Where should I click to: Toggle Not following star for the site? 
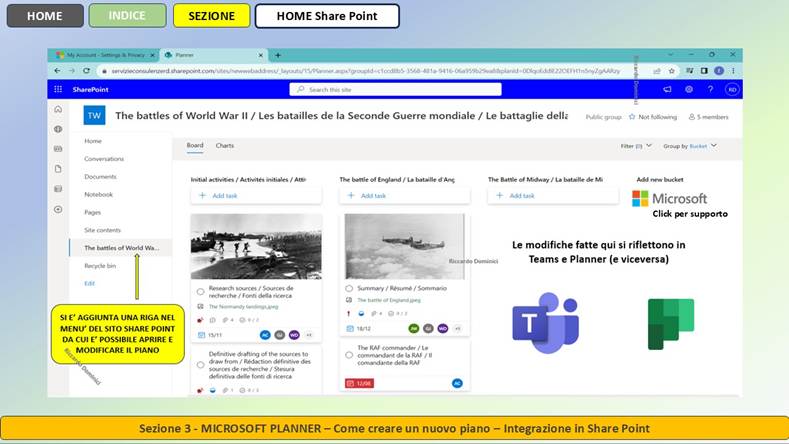pos(632,117)
